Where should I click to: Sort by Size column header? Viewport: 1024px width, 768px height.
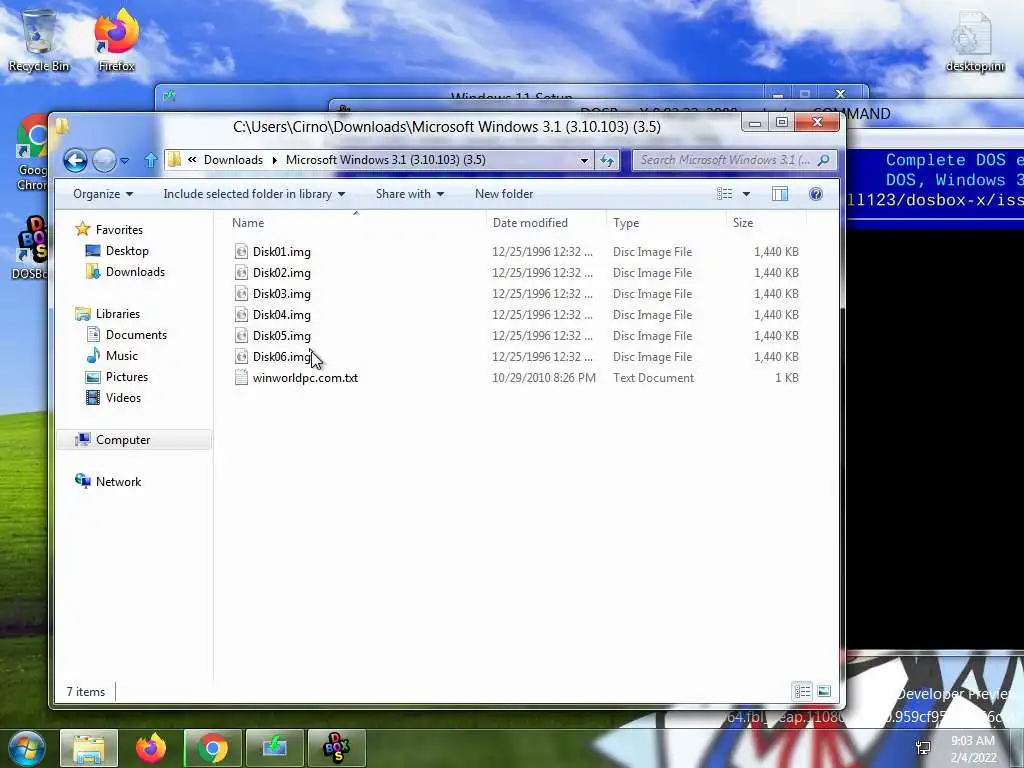(x=743, y=223)
